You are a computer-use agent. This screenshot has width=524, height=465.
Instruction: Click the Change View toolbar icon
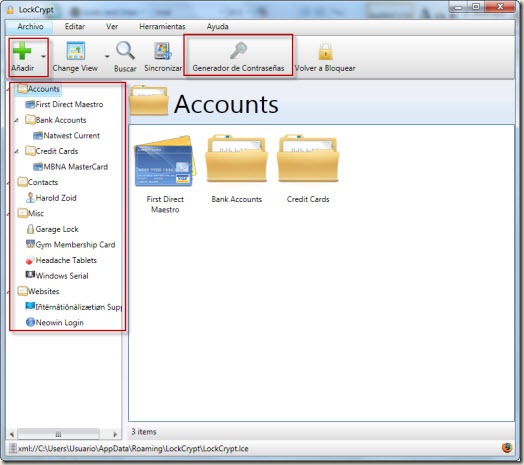point(76,51)
